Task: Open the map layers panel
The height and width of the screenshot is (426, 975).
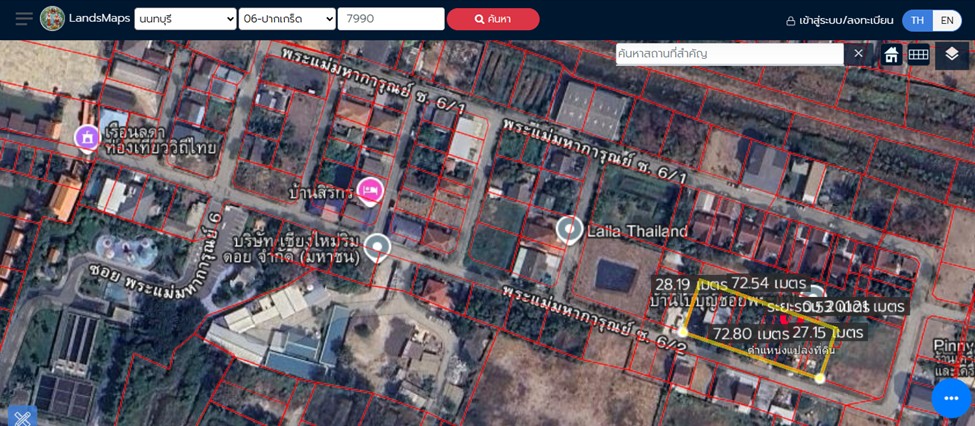Action: pos(951,54)
